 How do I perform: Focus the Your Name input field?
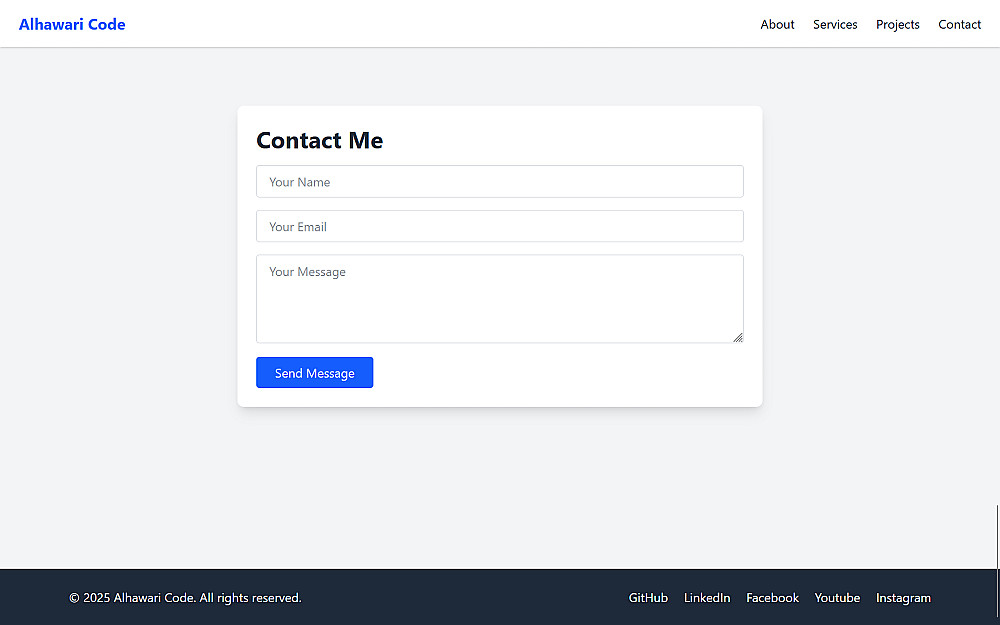click(x=500, y=182)
